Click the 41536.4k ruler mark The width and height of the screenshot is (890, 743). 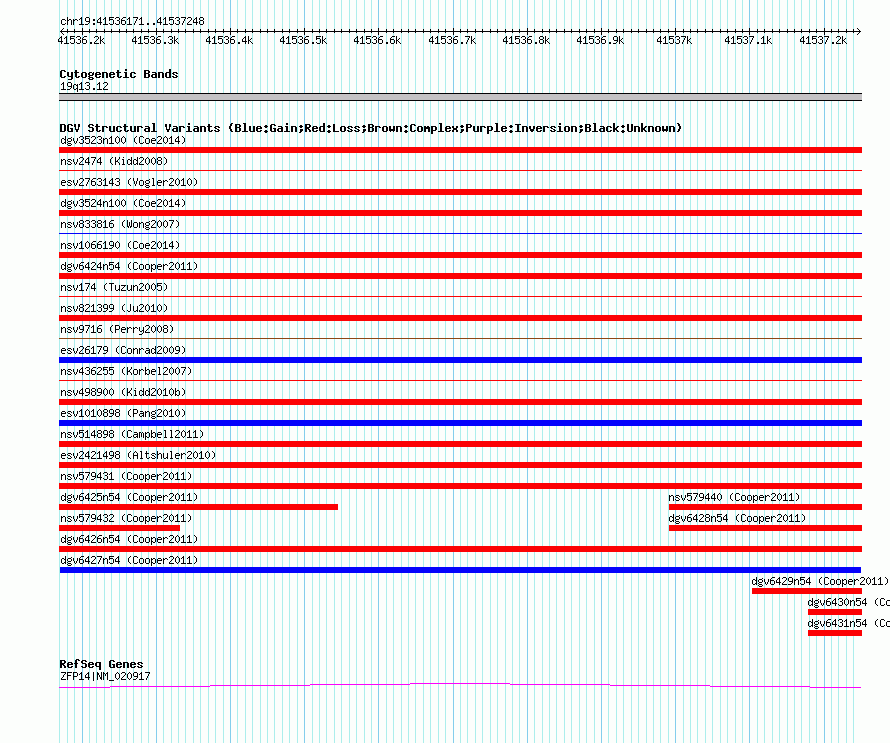[x=229, y=40]
